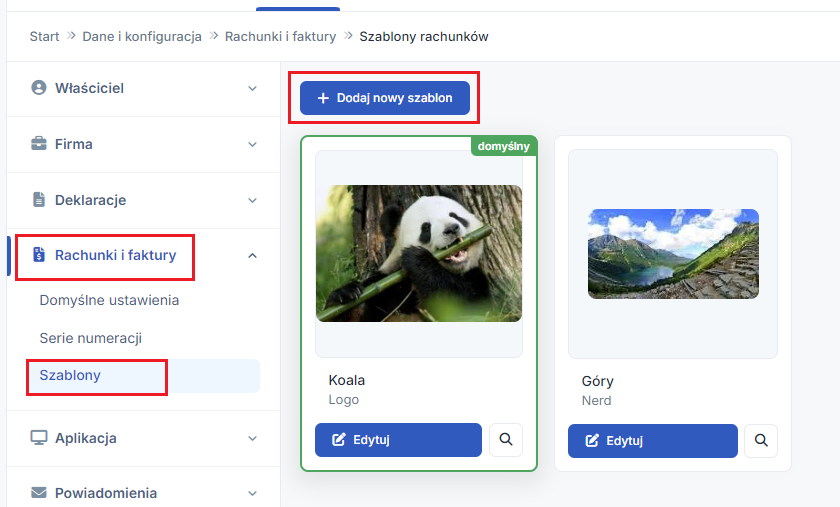Click the Rachunki i faktury invoice icon
Viewport: 840px width, 507px height.
[39, 255]
